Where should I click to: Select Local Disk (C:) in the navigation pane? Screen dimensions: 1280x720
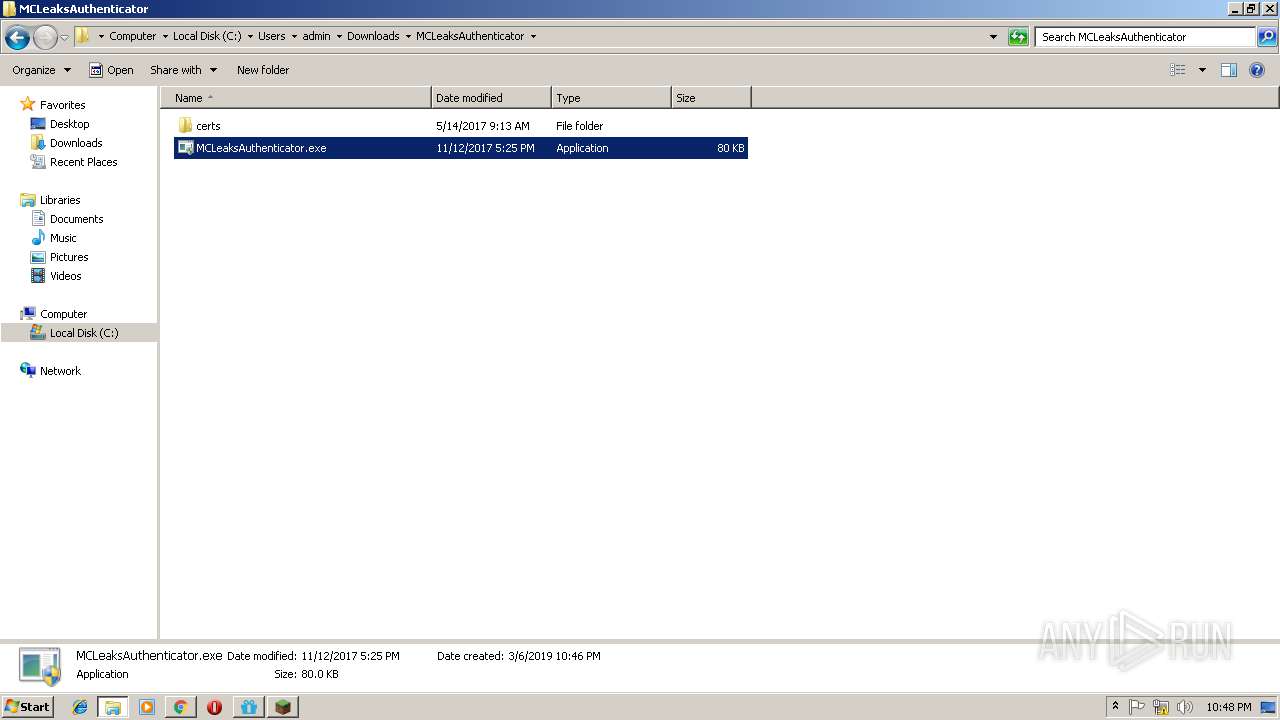coord(84,333)
